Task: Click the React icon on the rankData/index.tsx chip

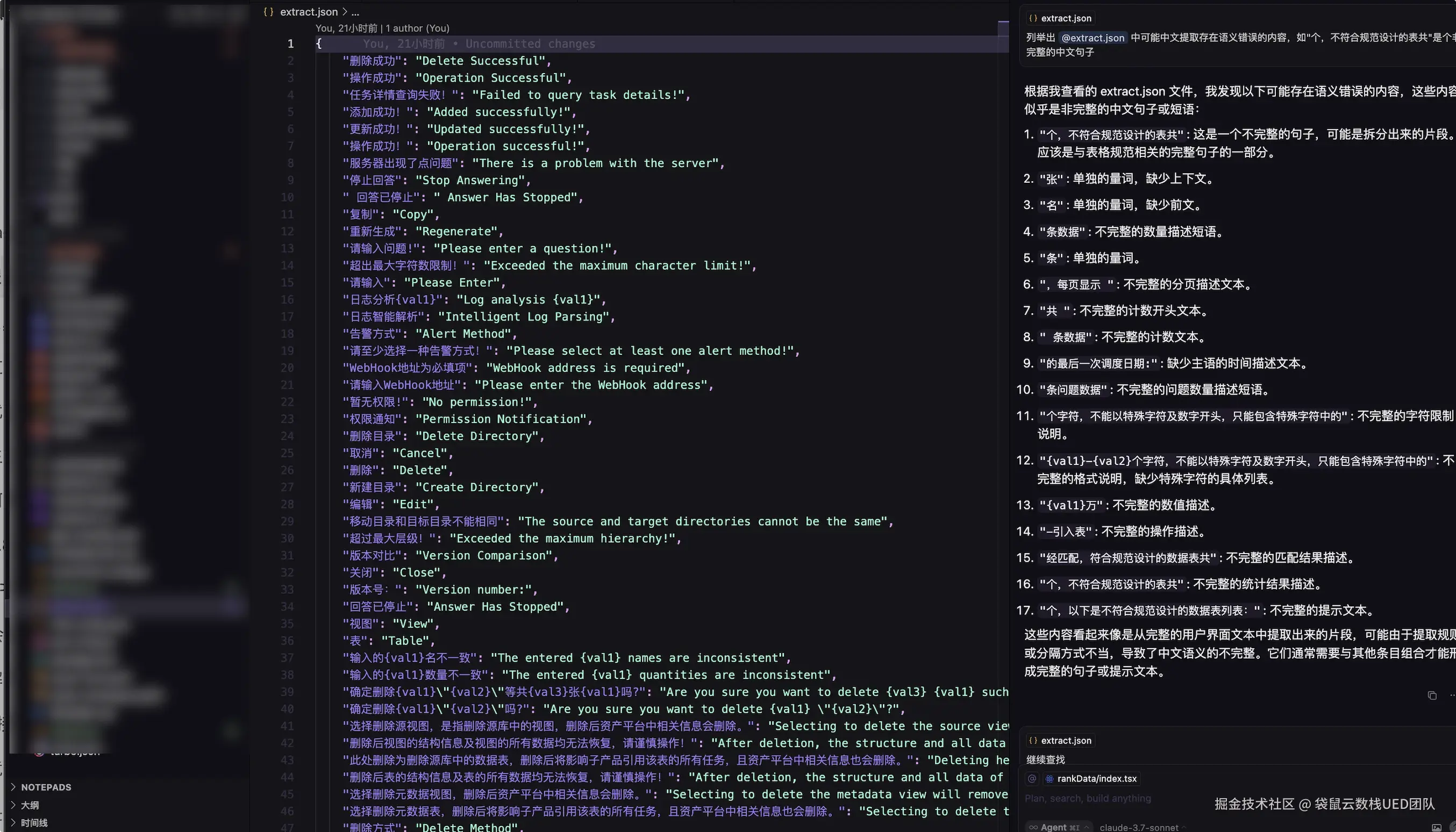Action: (1050, 778)
